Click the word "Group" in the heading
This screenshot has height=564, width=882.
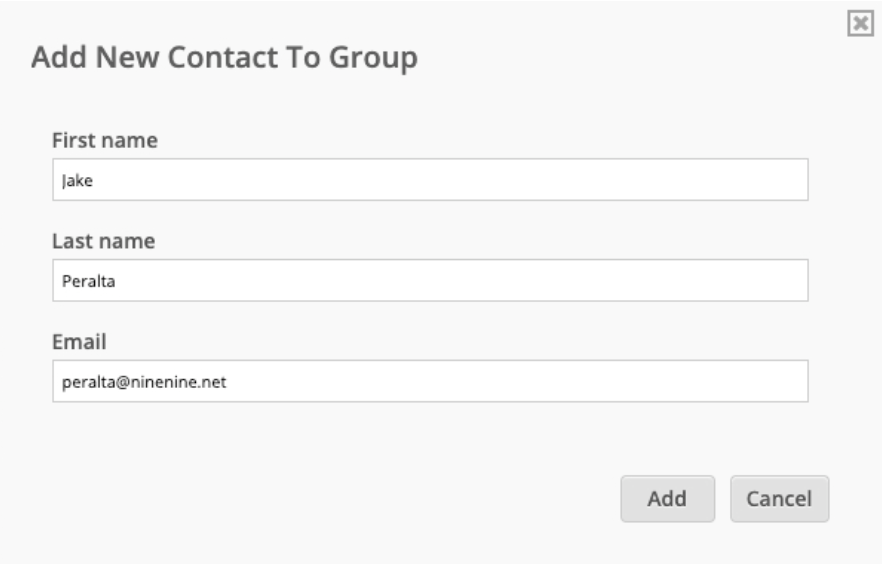tap(373, 58)
